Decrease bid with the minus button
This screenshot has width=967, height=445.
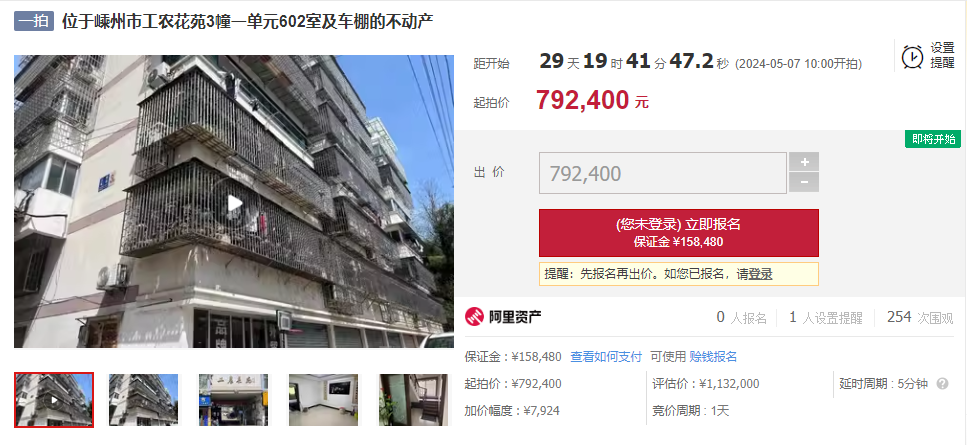tap(804, 182)
